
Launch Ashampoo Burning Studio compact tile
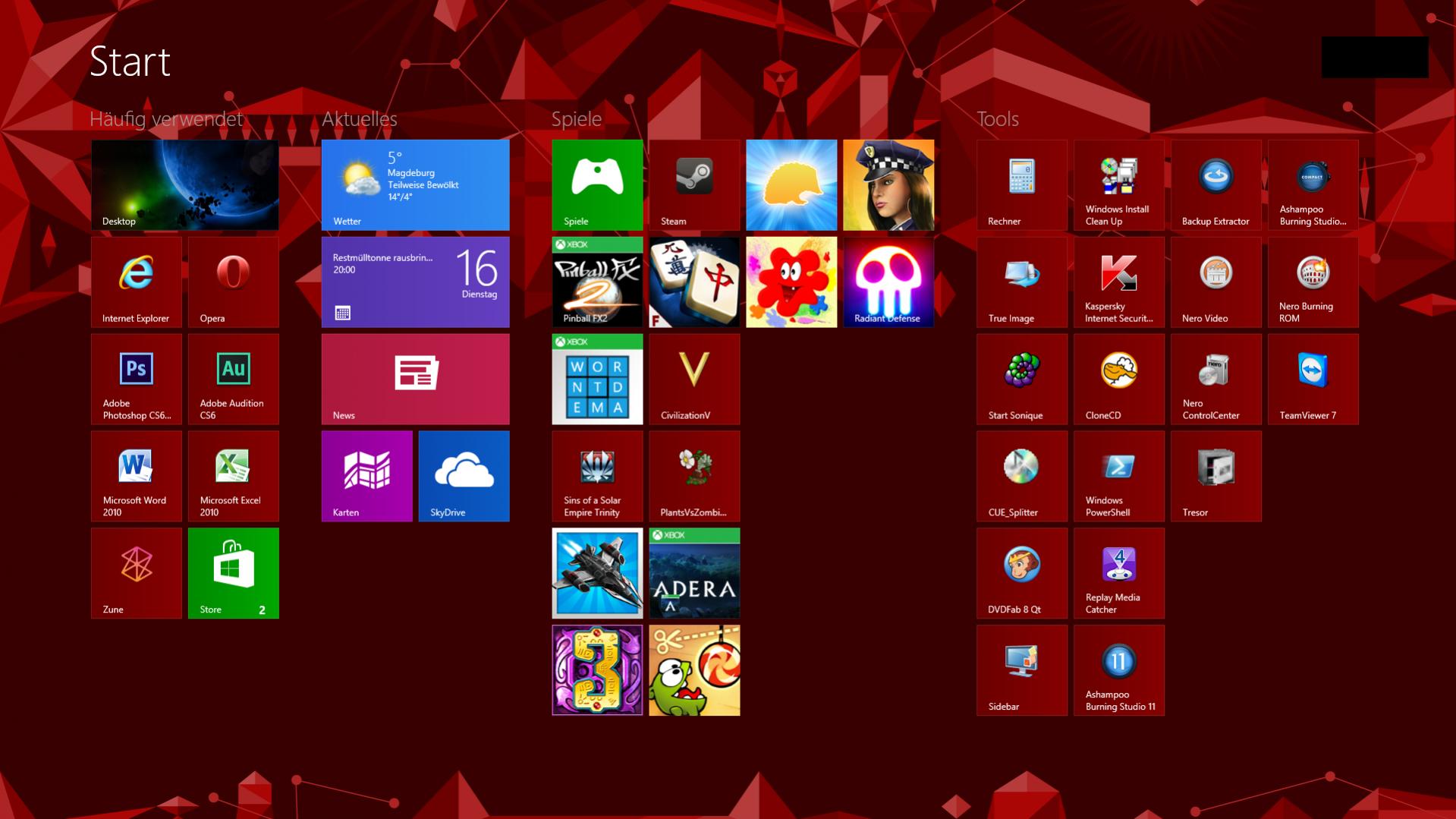pyautogui.click(x=1313, y=184)
